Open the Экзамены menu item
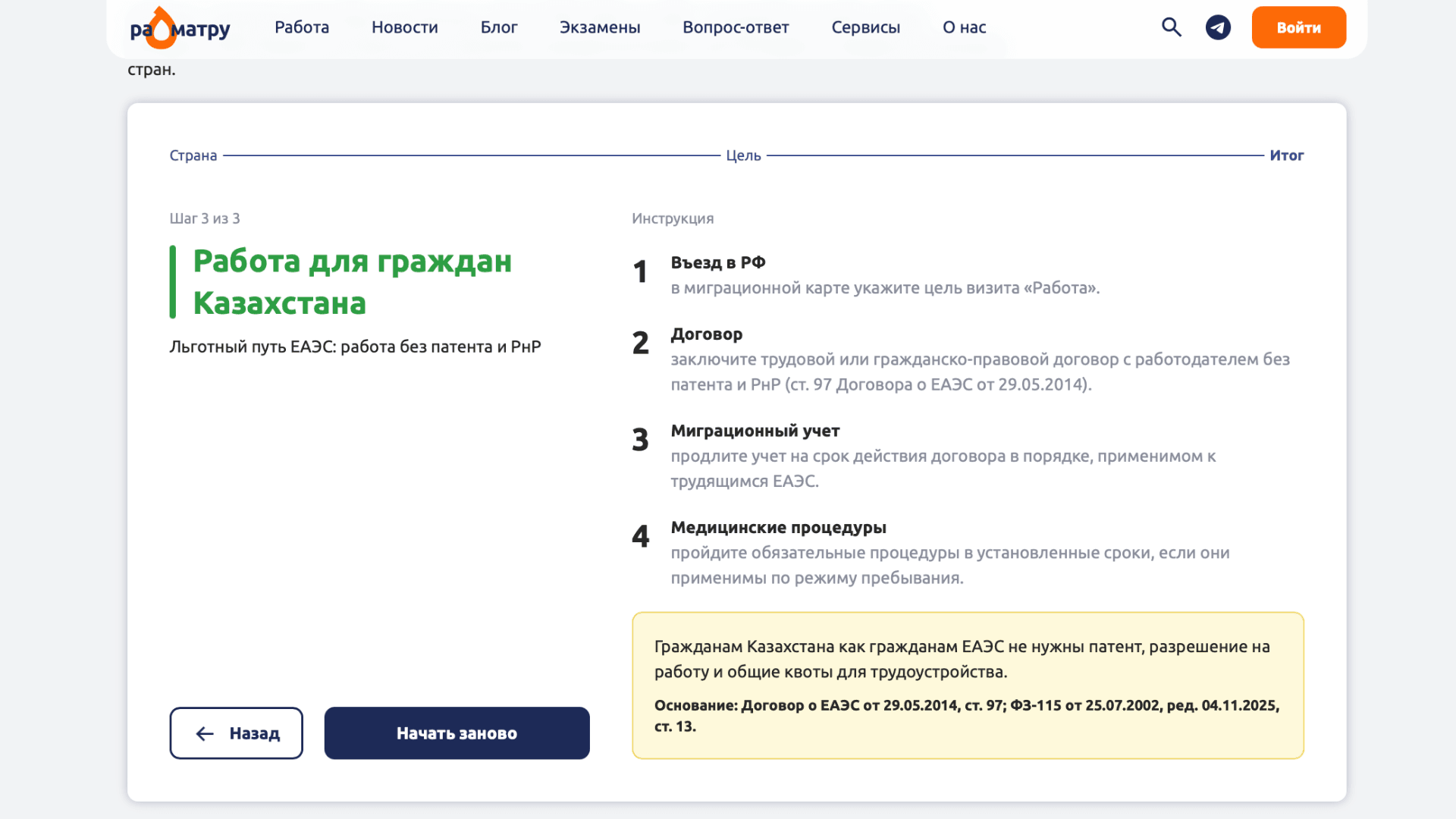The width and height of the screenshot is (1456, 819). [600, 27]
